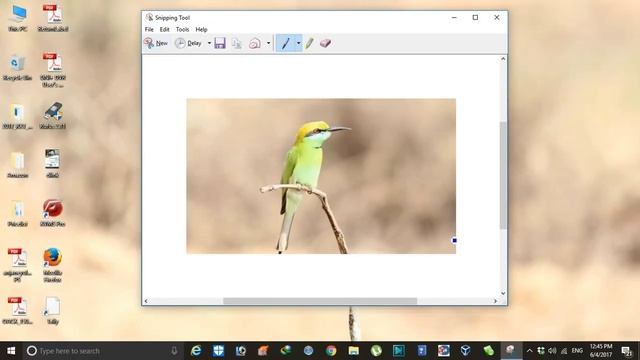The height and width of the screenshot is (360, 640).
Task: Select the Mozilla Firefox desktop shortcut
Action: (53, 264)
